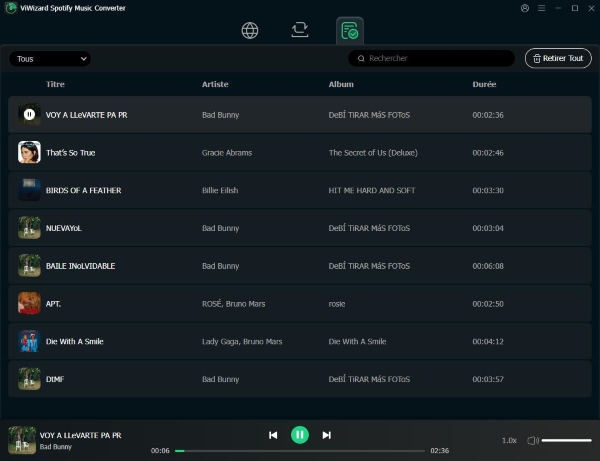The height and width of the screenshot is (461, 600).
Task: Click duration 00:06:08
Action: coord(488,266)
